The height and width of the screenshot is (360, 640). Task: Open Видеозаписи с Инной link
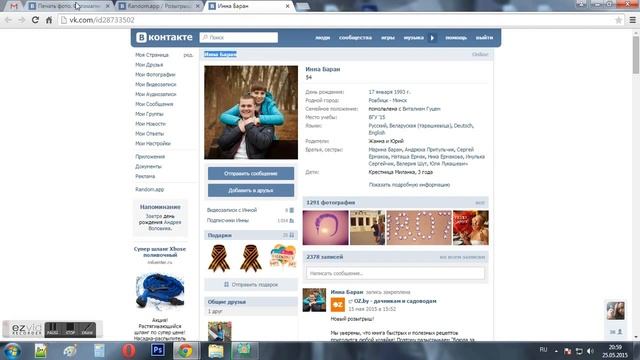click(x=232, y=210)
